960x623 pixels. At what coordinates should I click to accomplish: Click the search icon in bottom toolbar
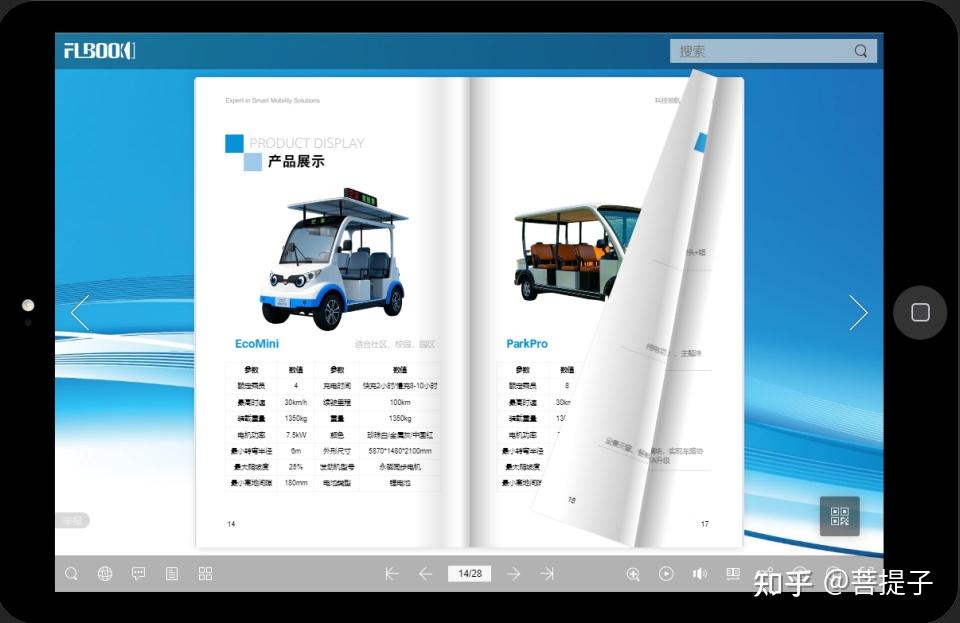[72, 574]
